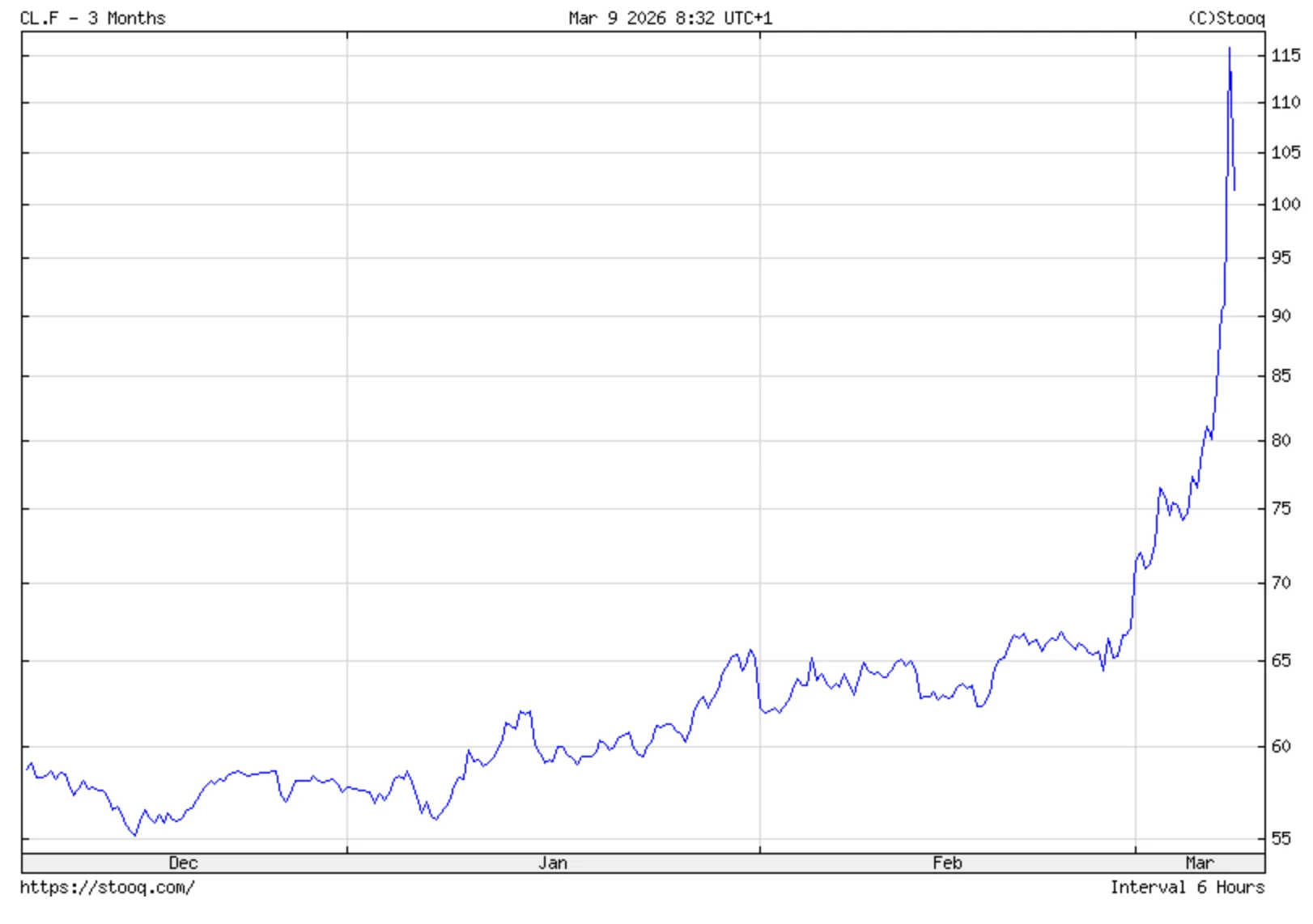The image size is (1313, 924).
Task: Click the 70 price axis value
Action: pos(1281,583)
